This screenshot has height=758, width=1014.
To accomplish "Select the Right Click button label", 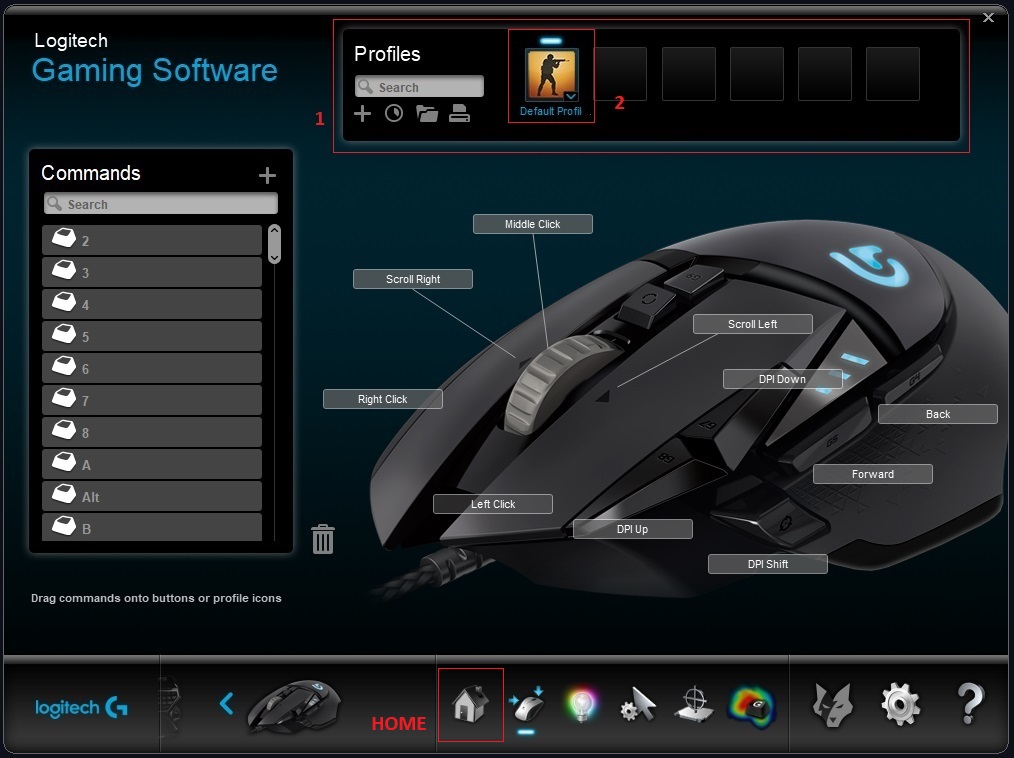I will pos(383,399).
